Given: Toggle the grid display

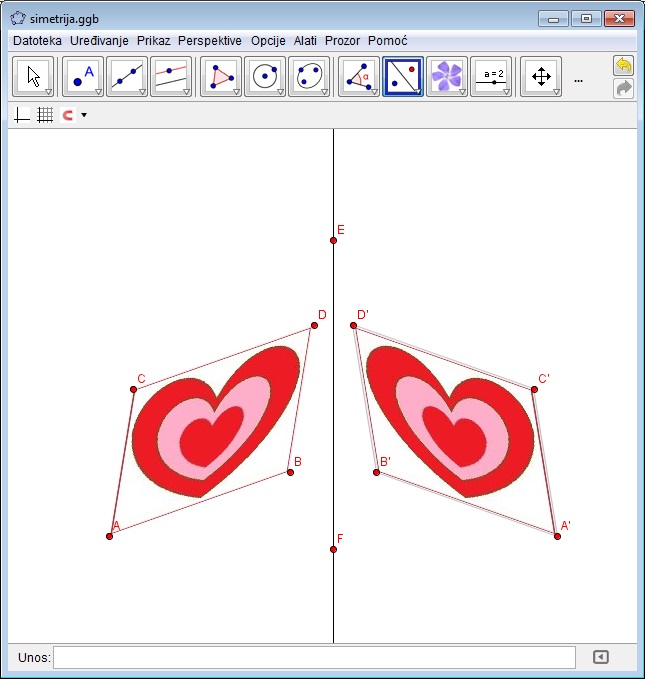Looking at the screenshot, I should [45, 115].
